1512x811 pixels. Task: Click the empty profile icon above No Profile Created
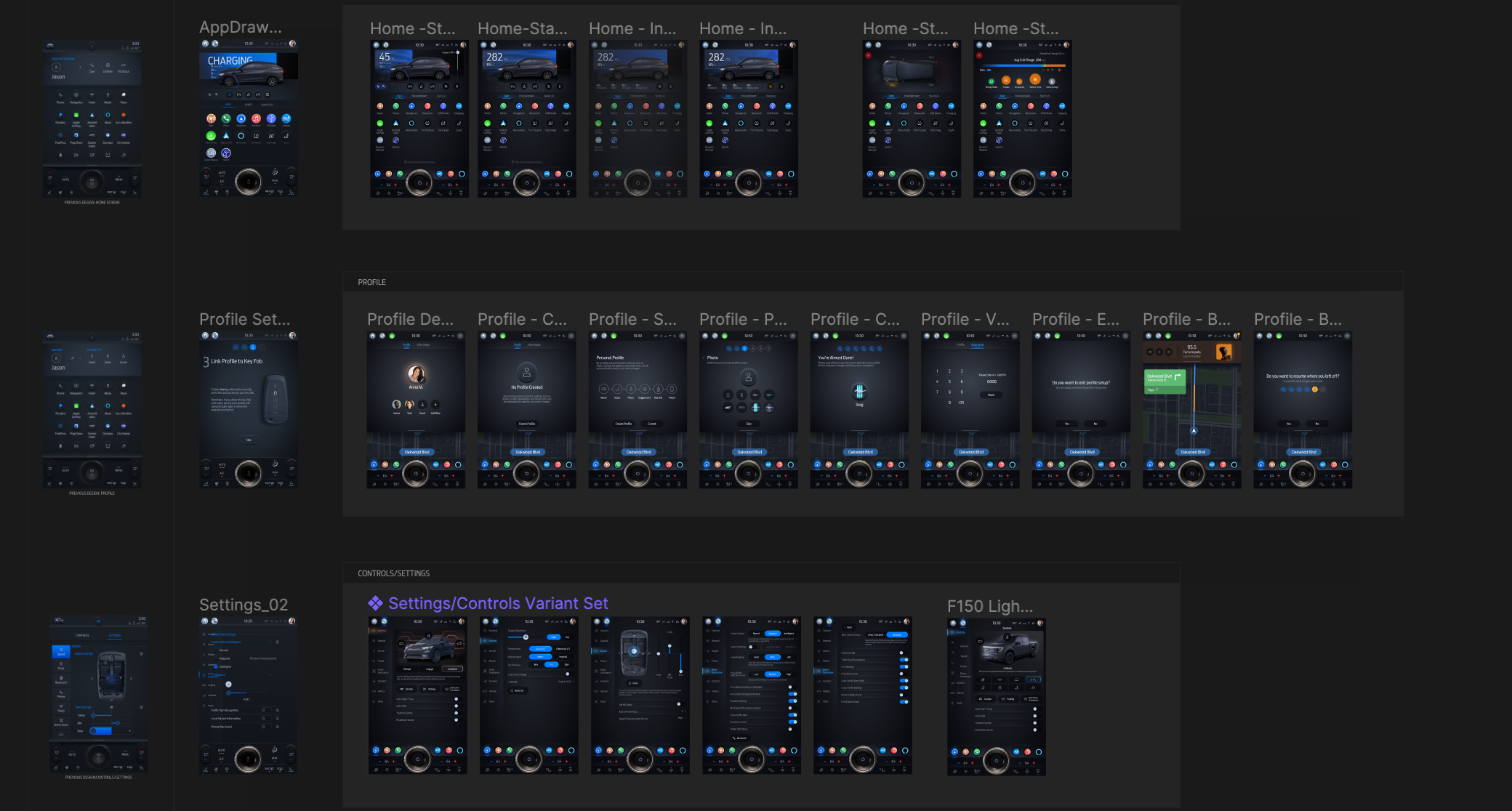[526, 374]
